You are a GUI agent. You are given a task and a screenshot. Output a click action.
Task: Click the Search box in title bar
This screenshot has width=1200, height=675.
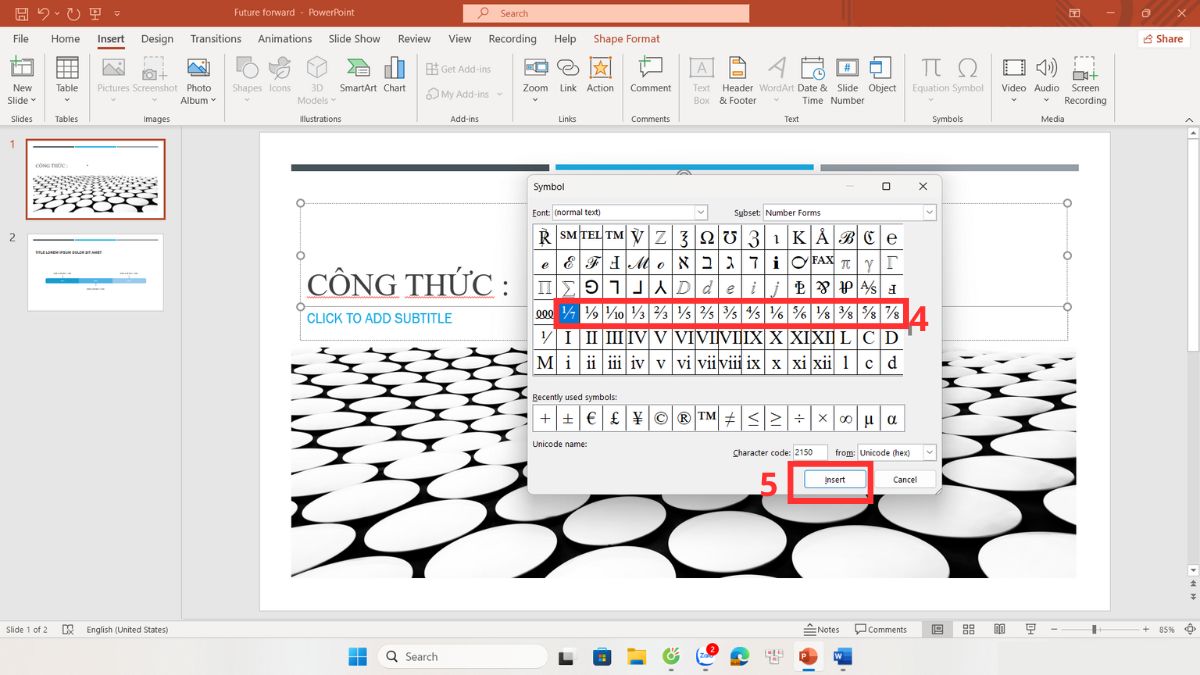[x=606, y=13]
